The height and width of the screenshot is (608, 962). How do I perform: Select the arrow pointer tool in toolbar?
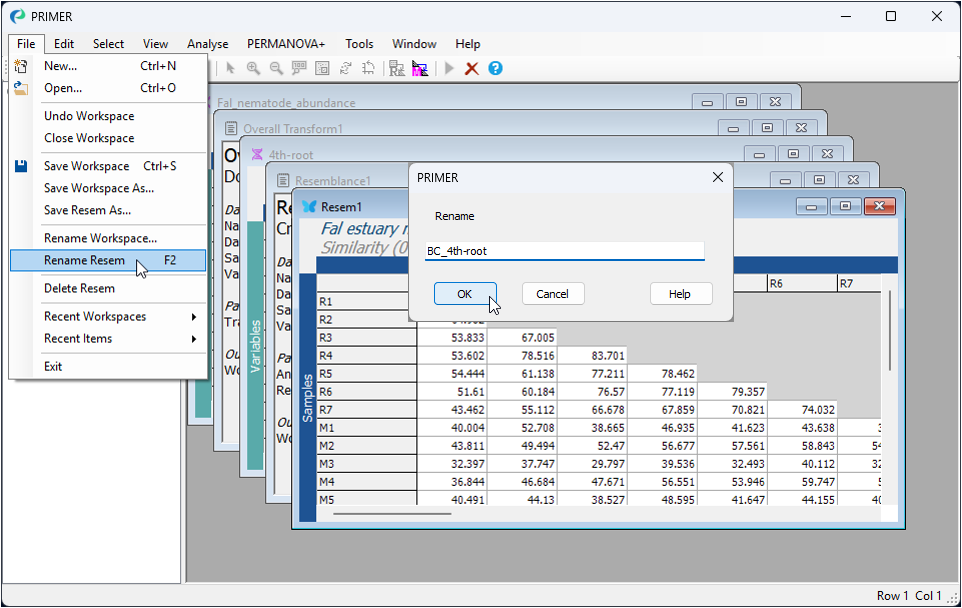point(230,68)
